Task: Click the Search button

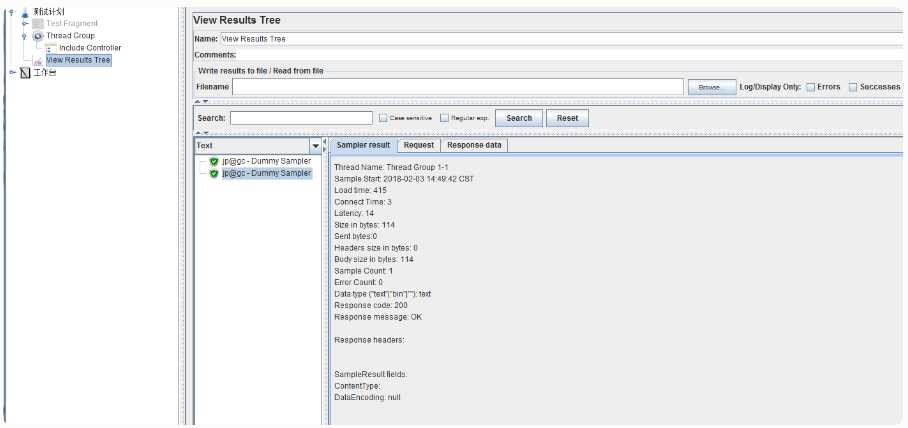Action: [x=519, y=118]
